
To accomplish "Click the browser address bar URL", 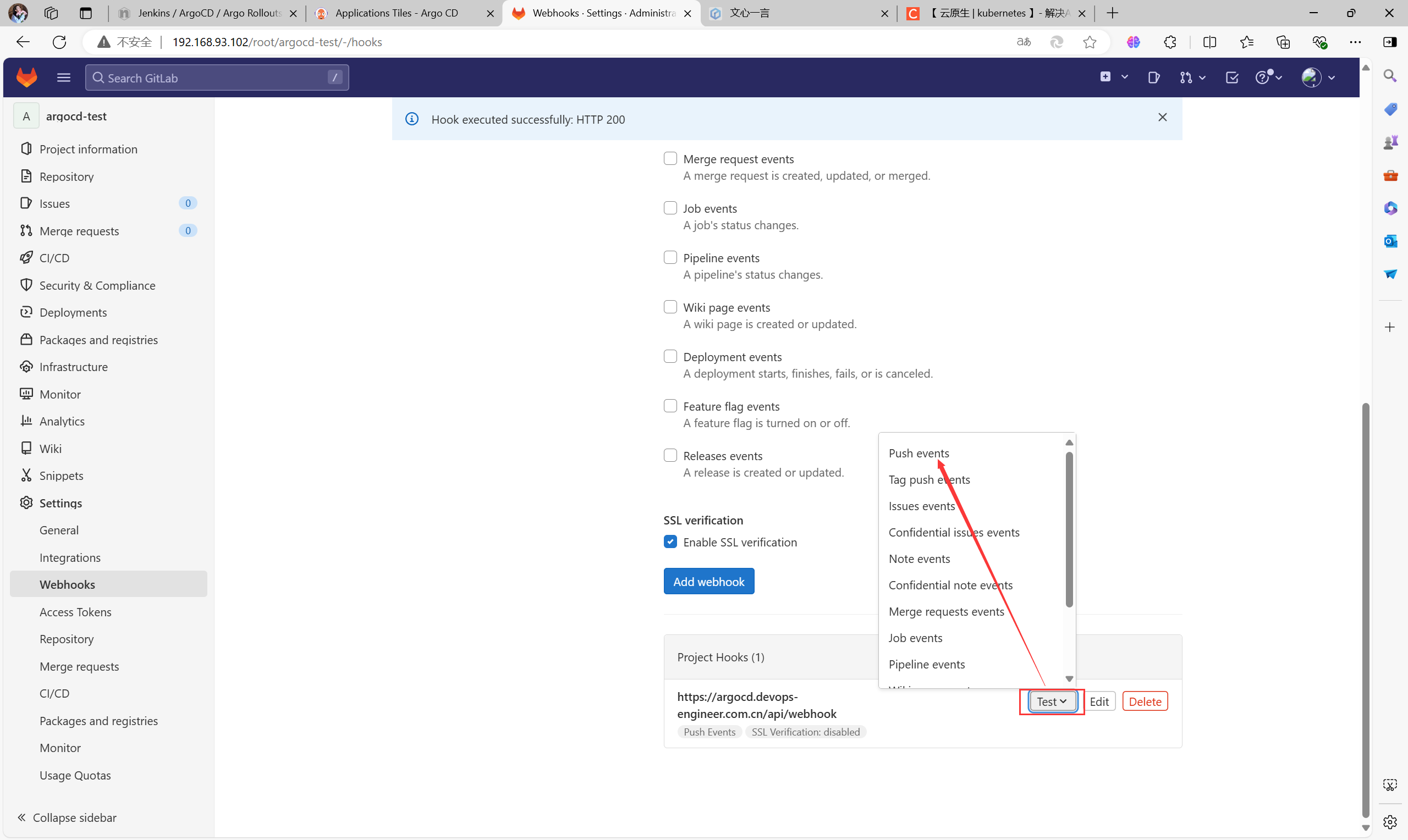I will (x=277, y=42).
